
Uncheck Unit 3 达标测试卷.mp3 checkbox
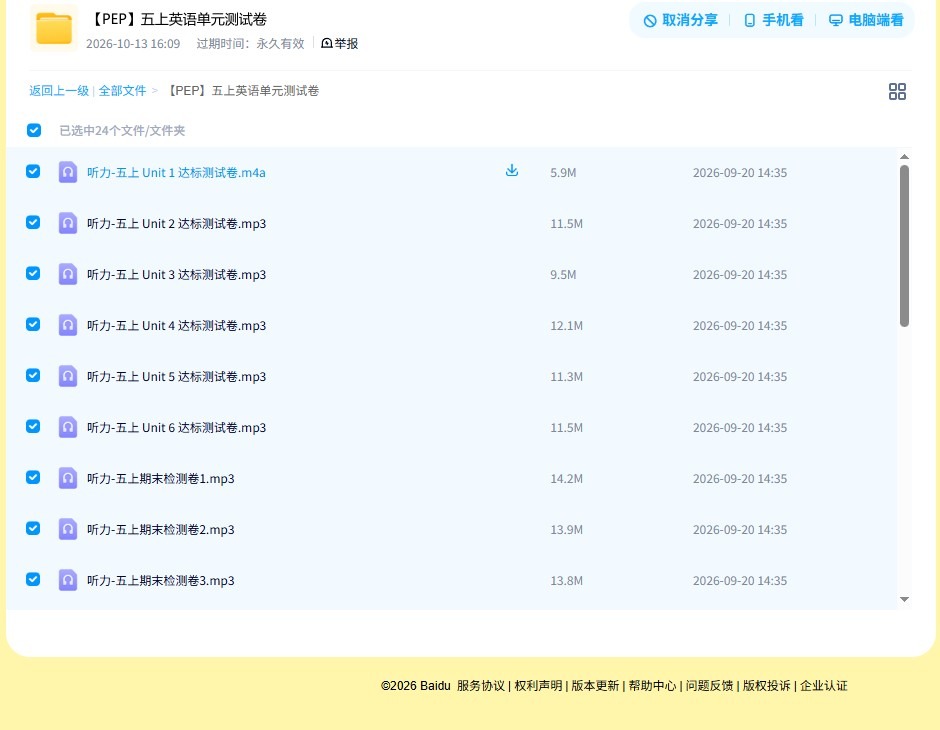click(x=33, y=273)
